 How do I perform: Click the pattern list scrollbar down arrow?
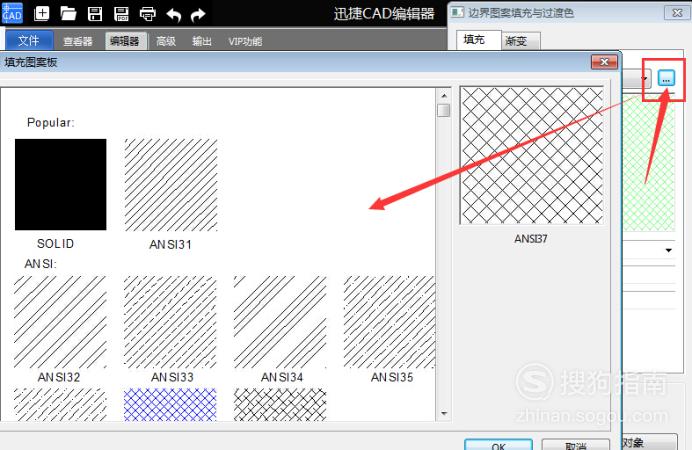pos(444,413)
